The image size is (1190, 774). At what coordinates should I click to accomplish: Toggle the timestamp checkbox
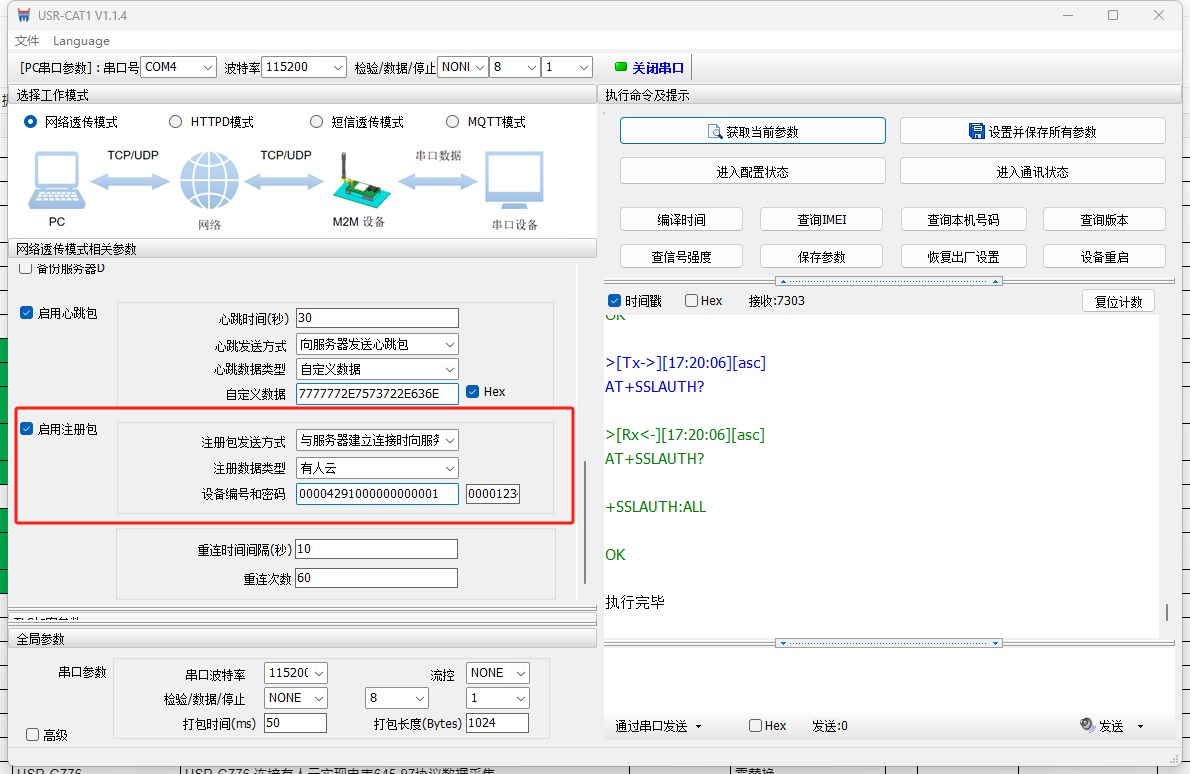pyautogui.click(x=615, y=301)
